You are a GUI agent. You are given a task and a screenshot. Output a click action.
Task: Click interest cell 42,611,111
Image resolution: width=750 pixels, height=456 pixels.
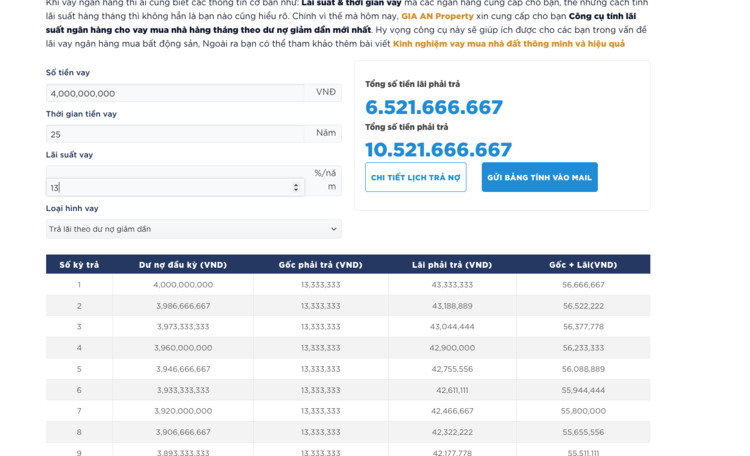pyautogui.click(x=452, y=390)
